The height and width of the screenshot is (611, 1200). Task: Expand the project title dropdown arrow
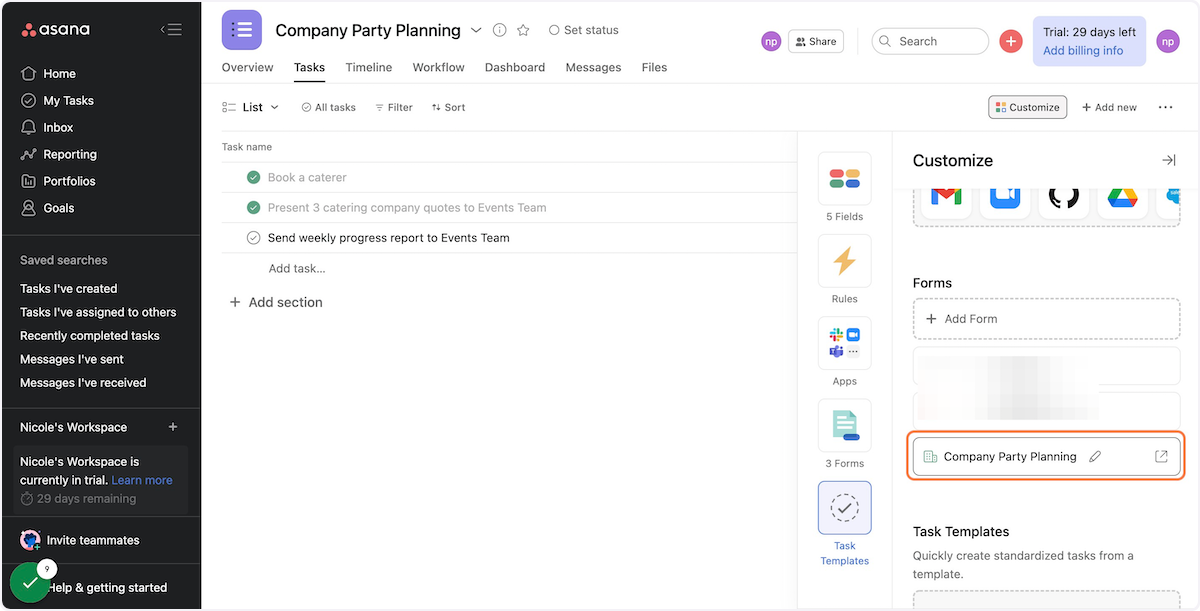click(476, 30)
